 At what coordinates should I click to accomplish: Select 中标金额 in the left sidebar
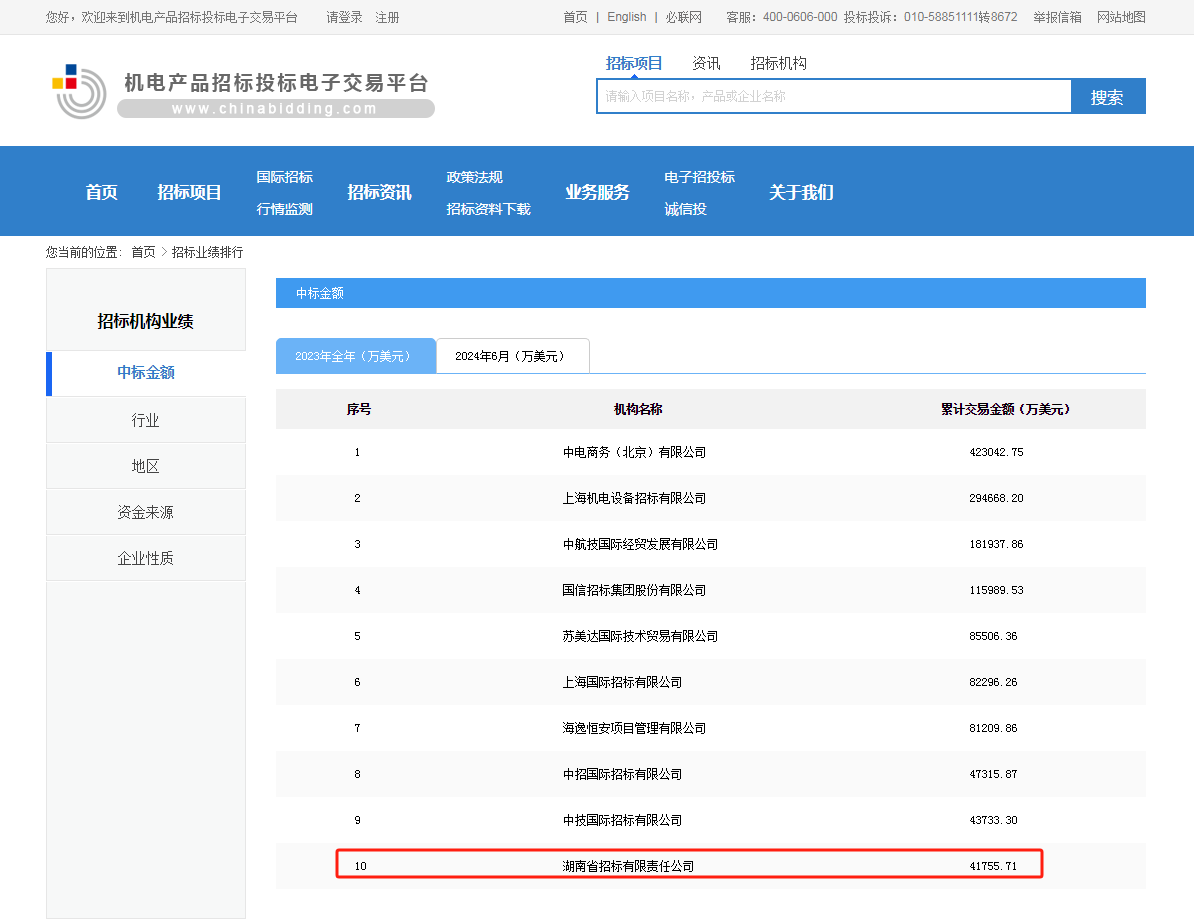pyautogui.click(x=146, y=372)
